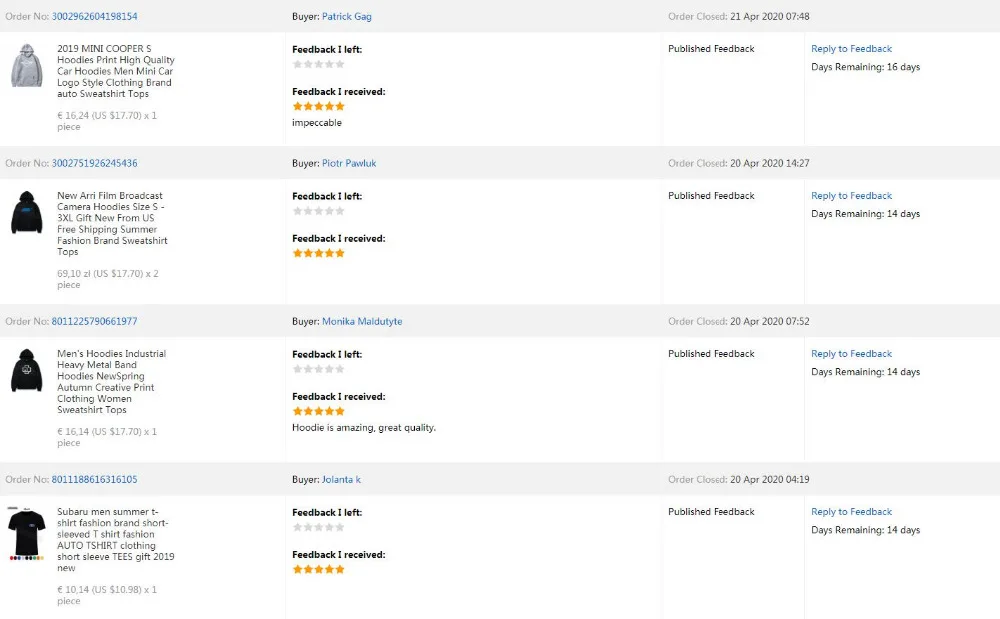
Task: Open order number 8011188616316105
Action: (x=94, y=479)
